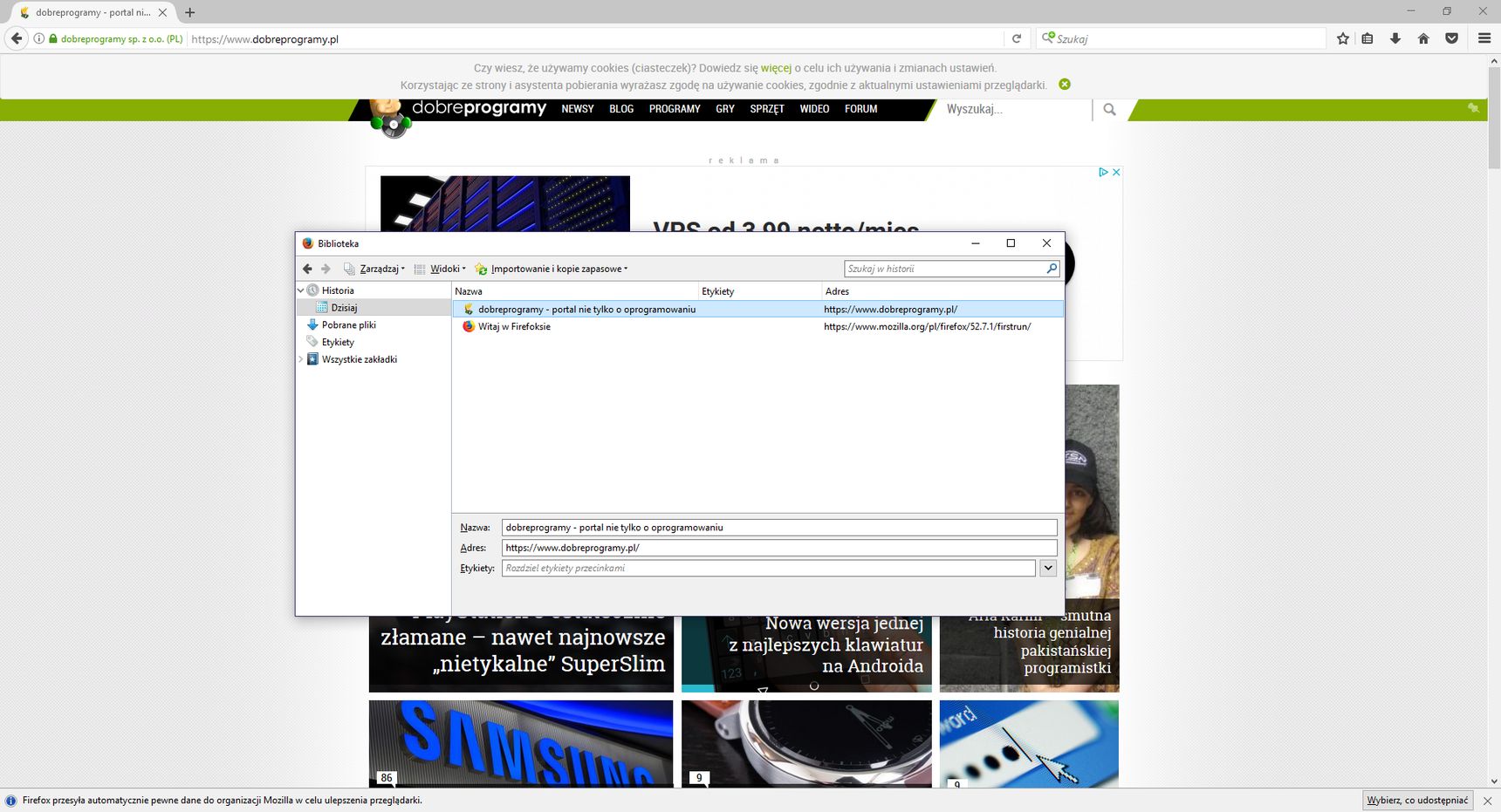
Task: Open the Firefox hamburger menu
Action: click(x=1484, y=38)
